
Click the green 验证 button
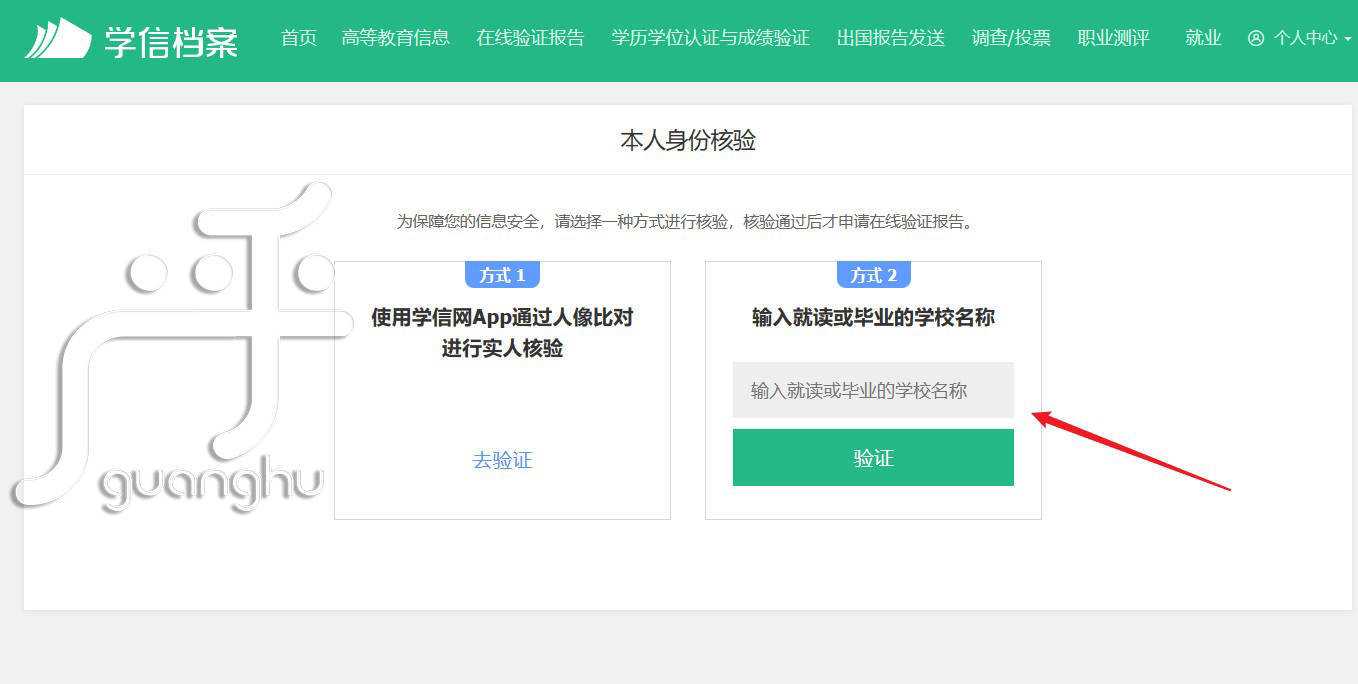[873, 457]
